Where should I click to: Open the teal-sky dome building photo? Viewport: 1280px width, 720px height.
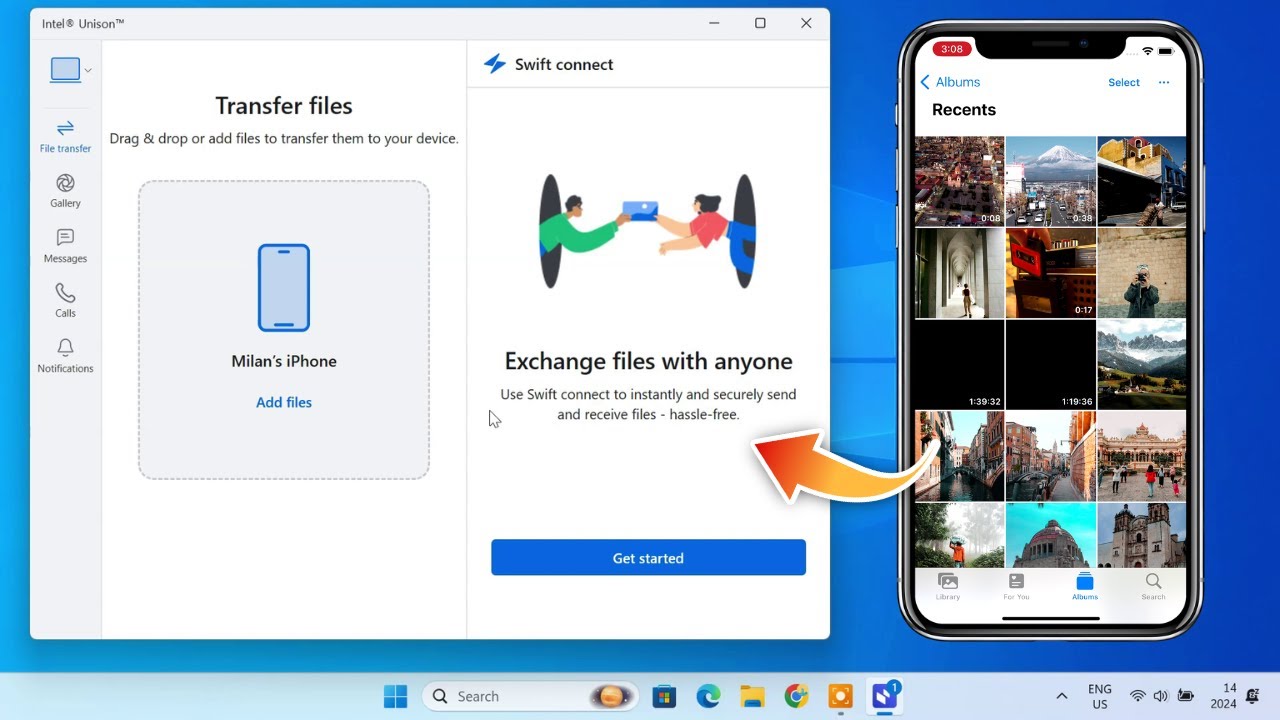1051,535
